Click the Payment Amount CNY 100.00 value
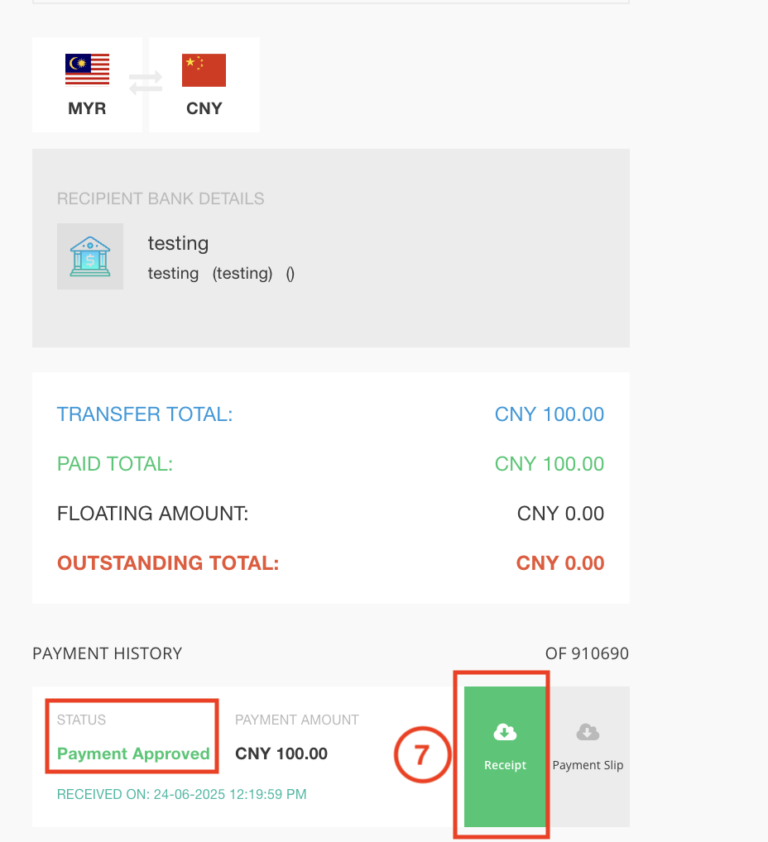Screen dimensions: 768x842 [281, 754]
